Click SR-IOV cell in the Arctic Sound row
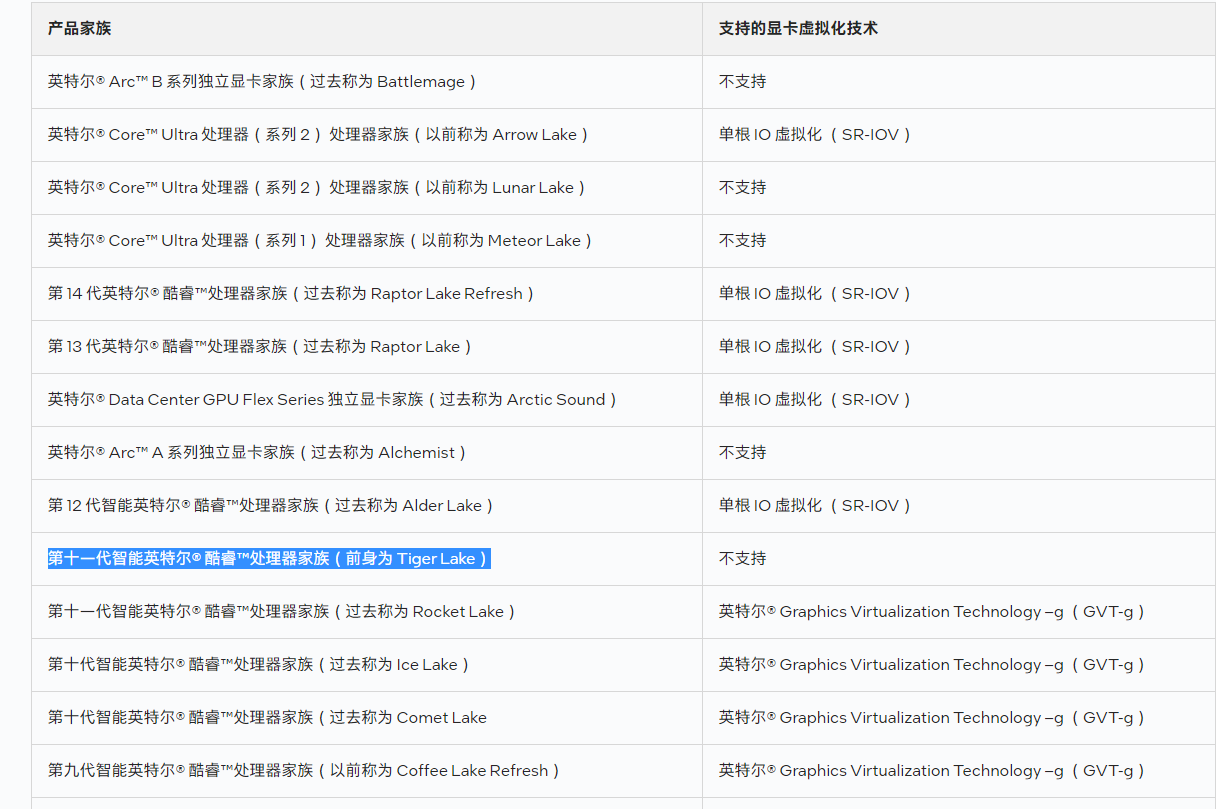The image size is (1216, 809). (x=816, y=400)
